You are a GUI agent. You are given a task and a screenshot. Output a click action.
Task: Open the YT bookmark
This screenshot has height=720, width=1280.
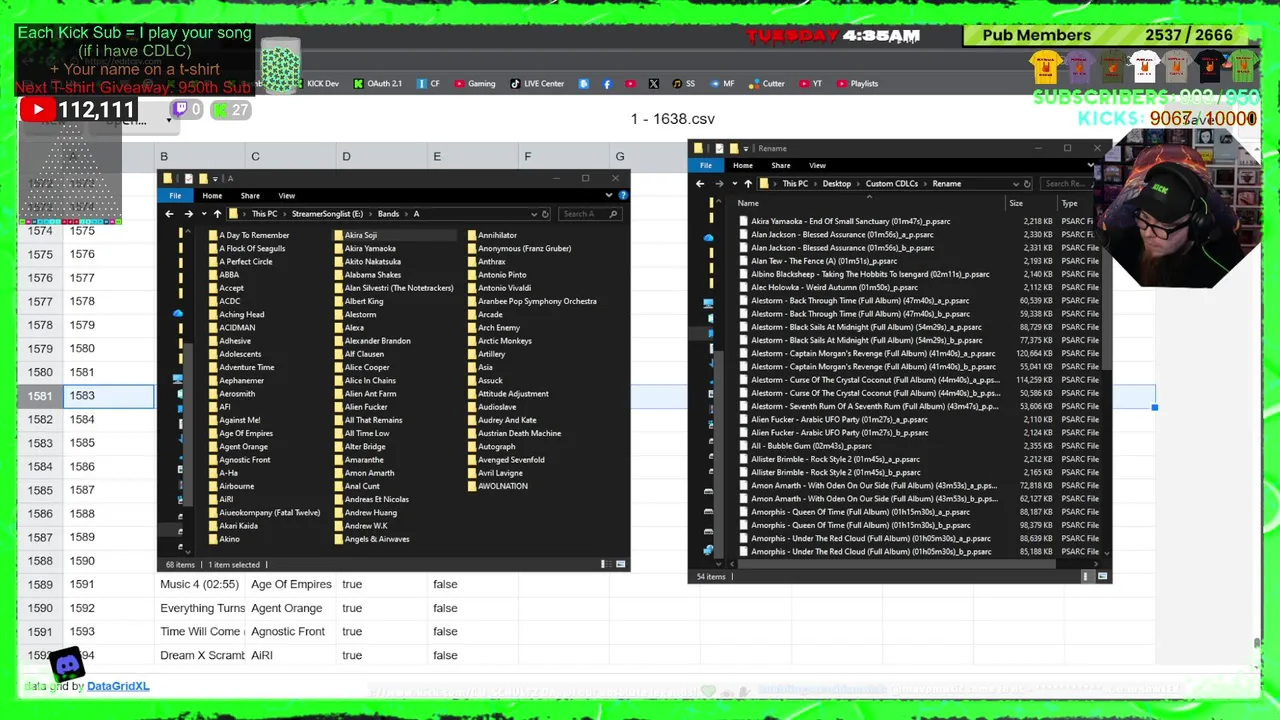coord(811,84)
